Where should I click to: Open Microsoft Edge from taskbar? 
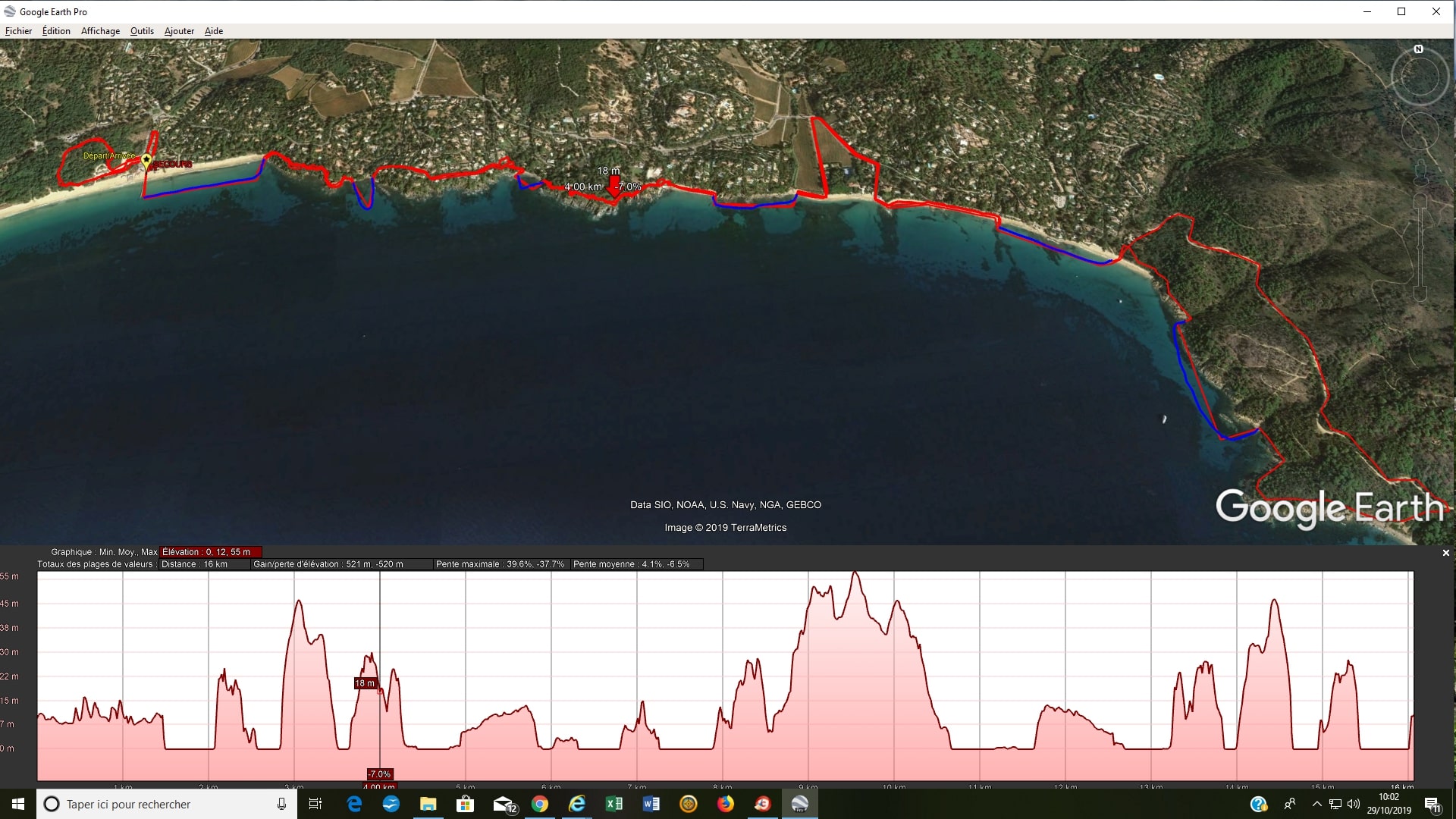click(x=354, y=804)
